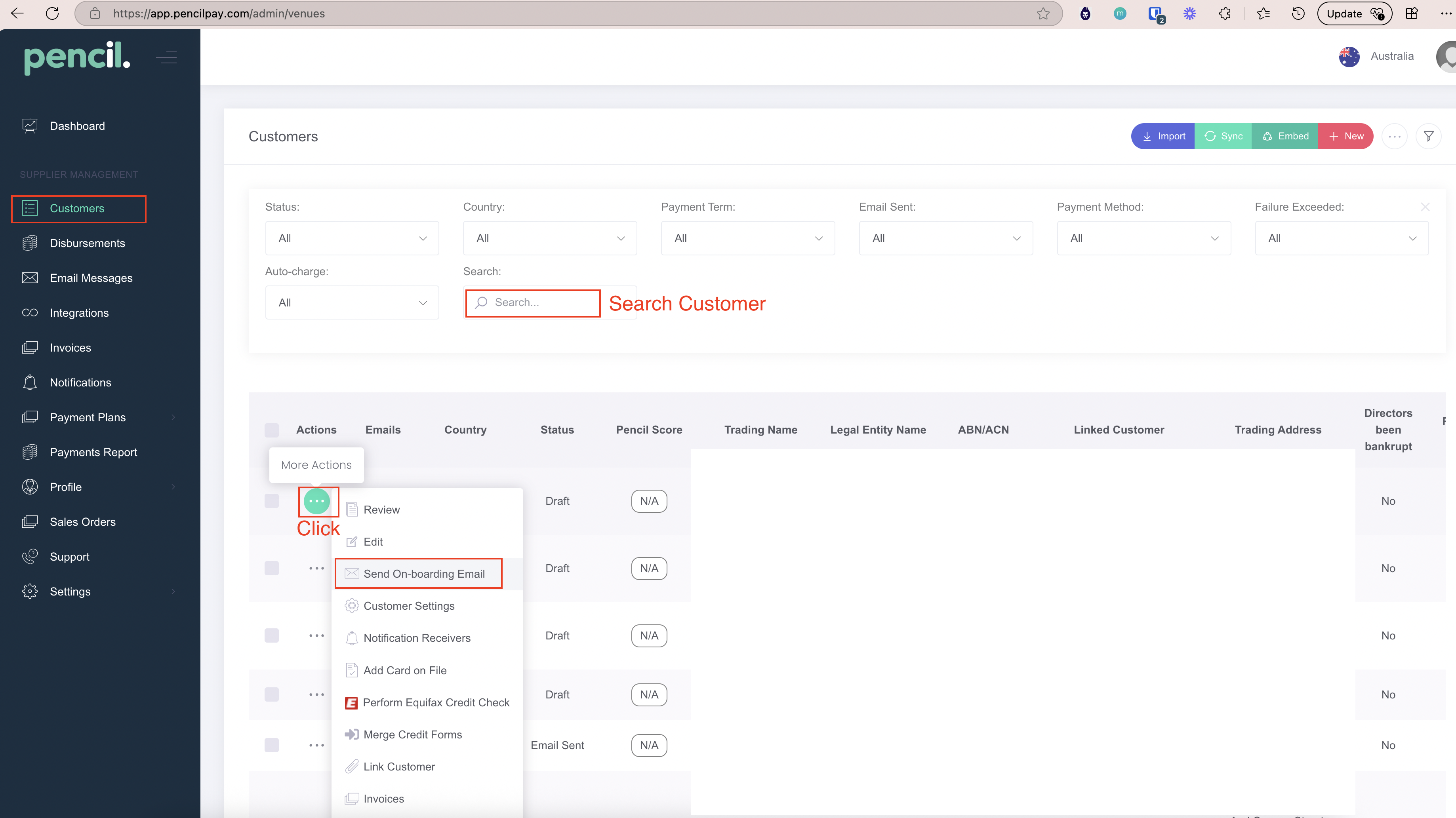Click the red New button

coord(1346,136)
